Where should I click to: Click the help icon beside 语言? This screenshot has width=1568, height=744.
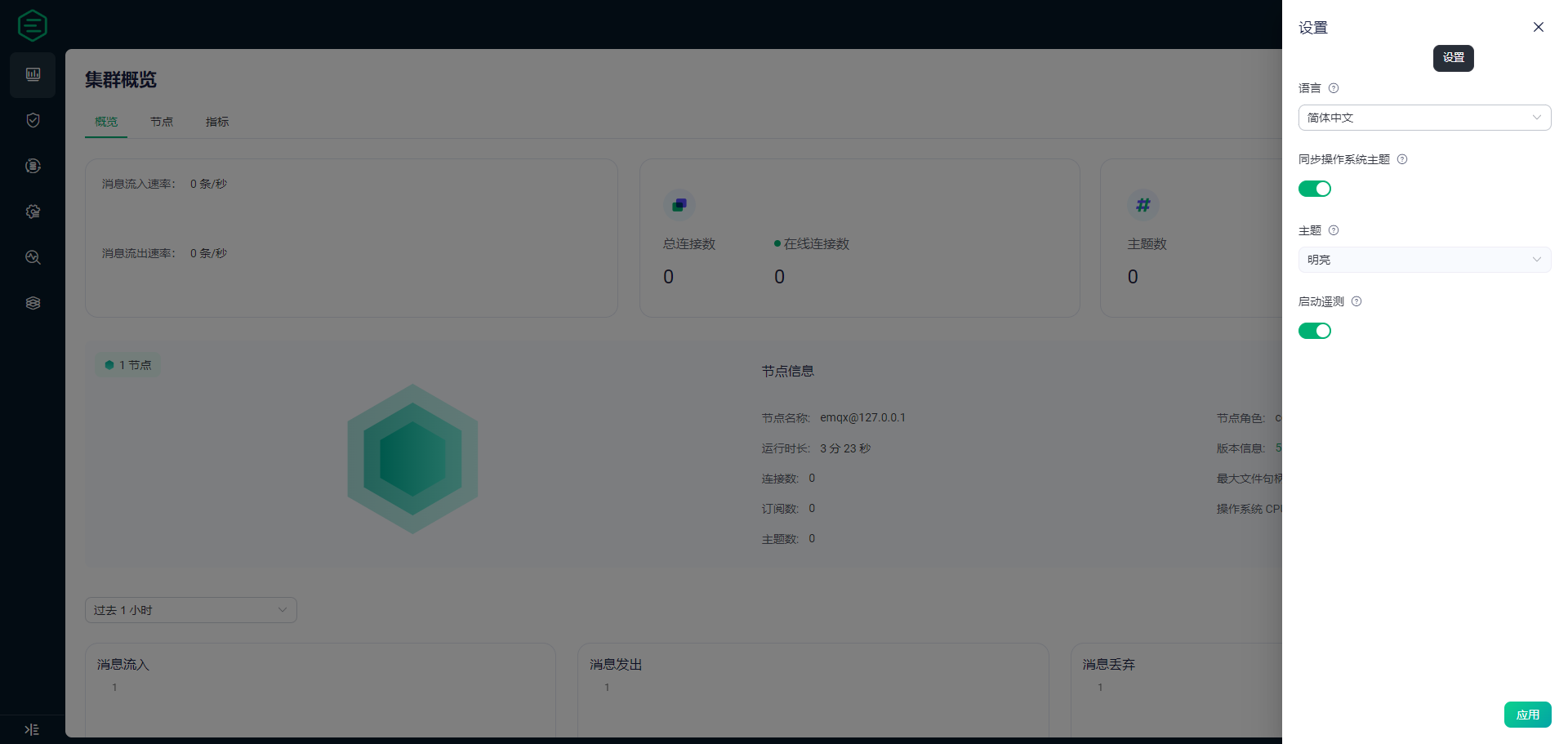(x=1334, y=88)
